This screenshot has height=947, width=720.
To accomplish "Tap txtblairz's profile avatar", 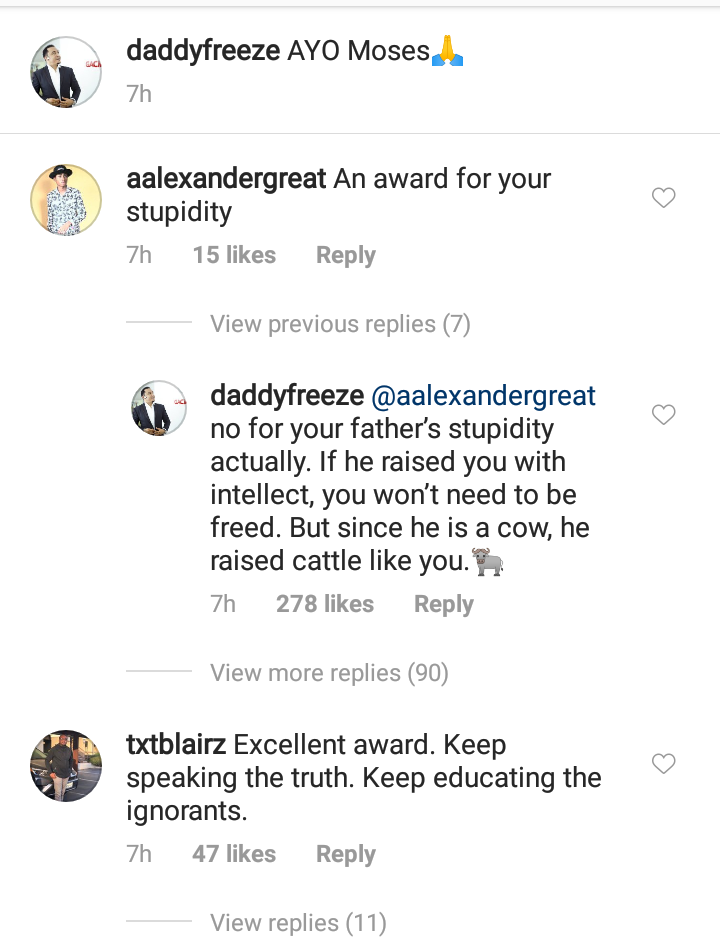I will tap(66, 766).
